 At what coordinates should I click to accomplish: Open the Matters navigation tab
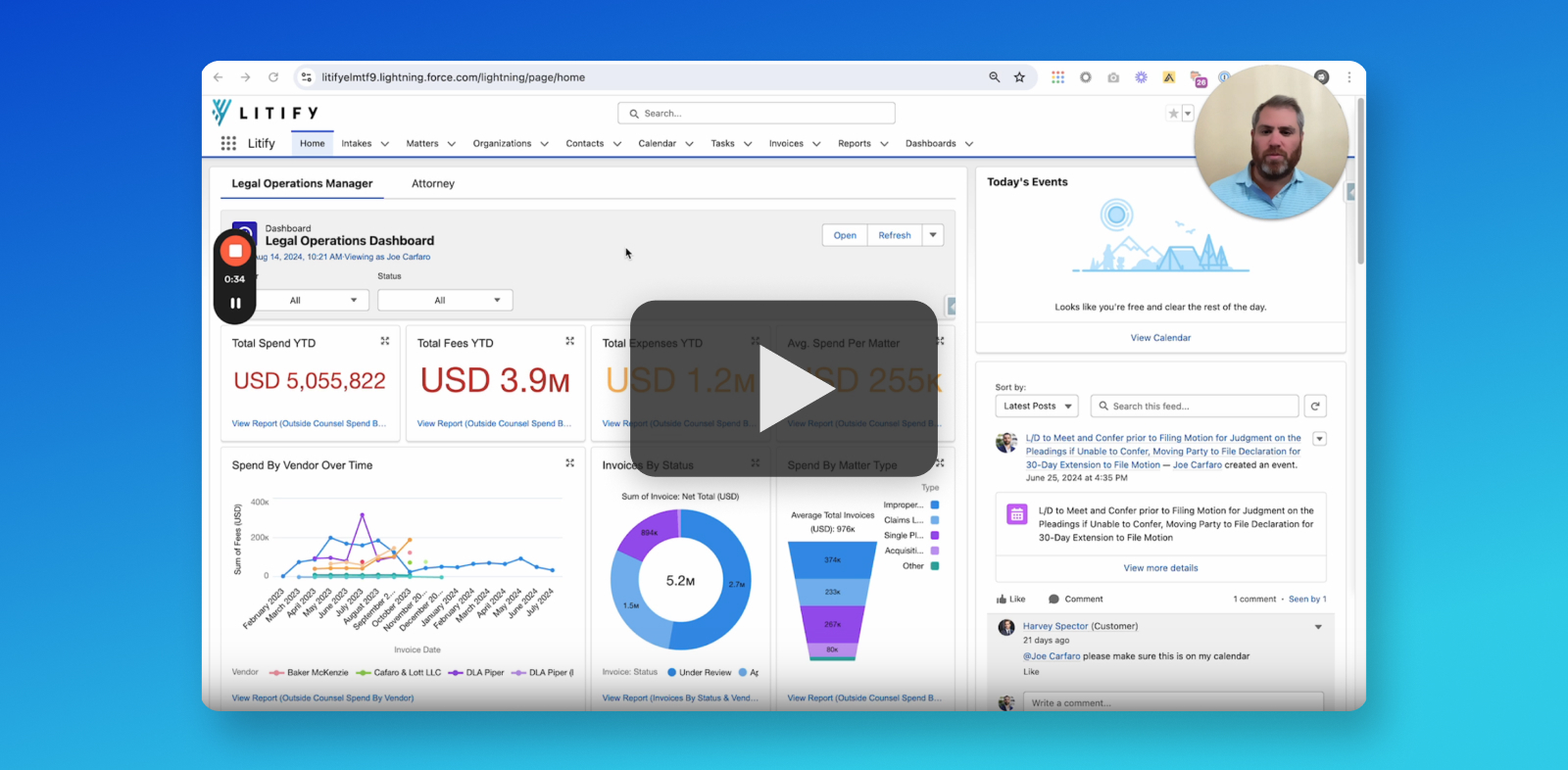(x=422, y=144)
